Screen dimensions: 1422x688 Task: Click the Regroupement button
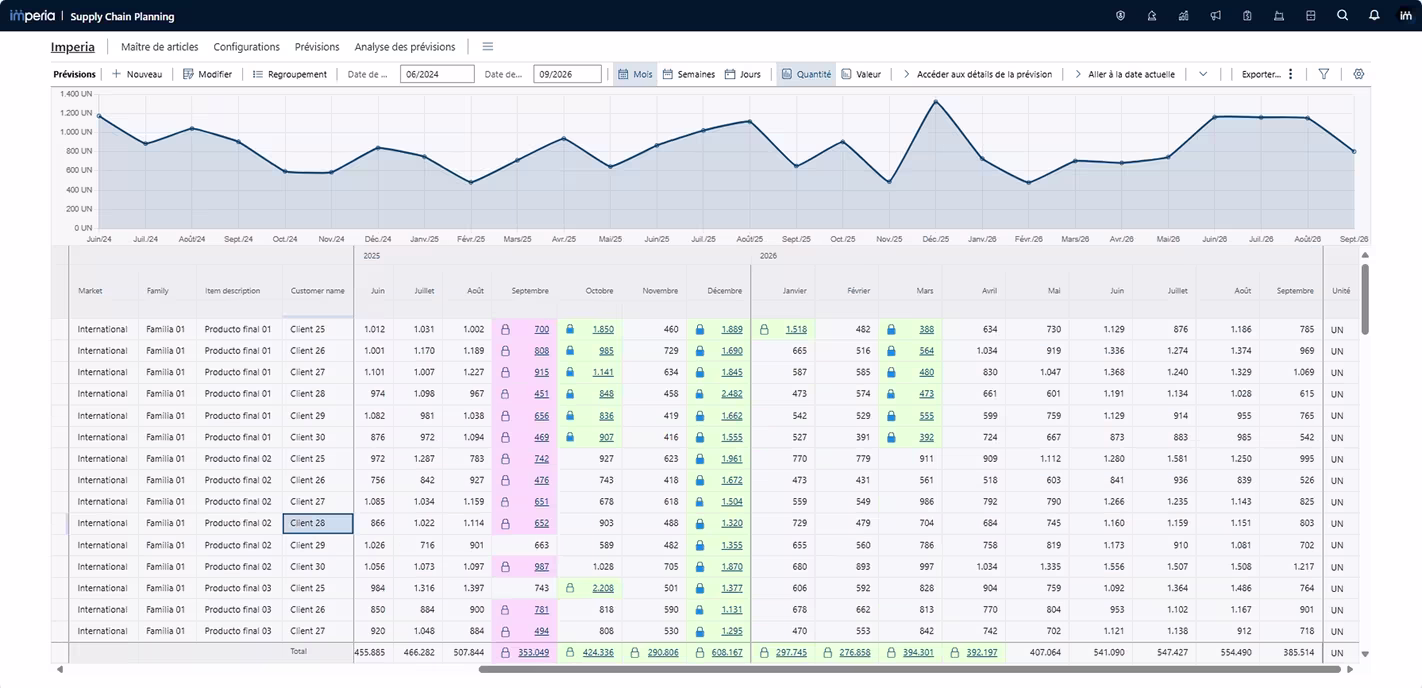click(x=289, y=74)
